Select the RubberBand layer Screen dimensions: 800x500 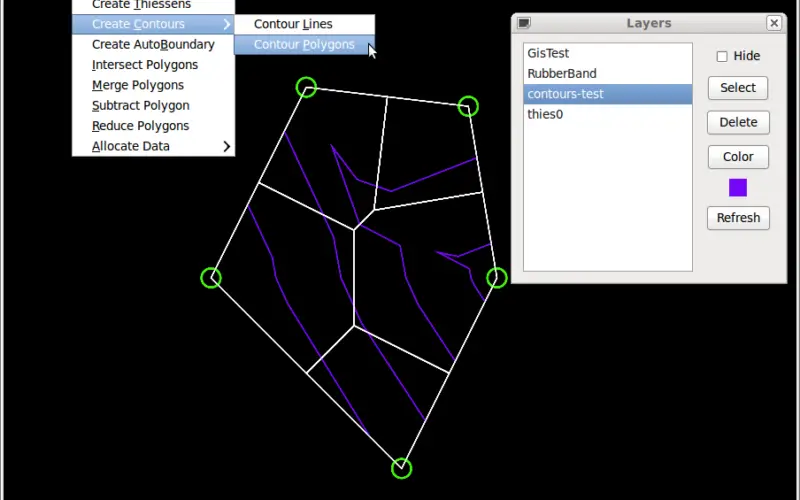(x=608, y=73)
